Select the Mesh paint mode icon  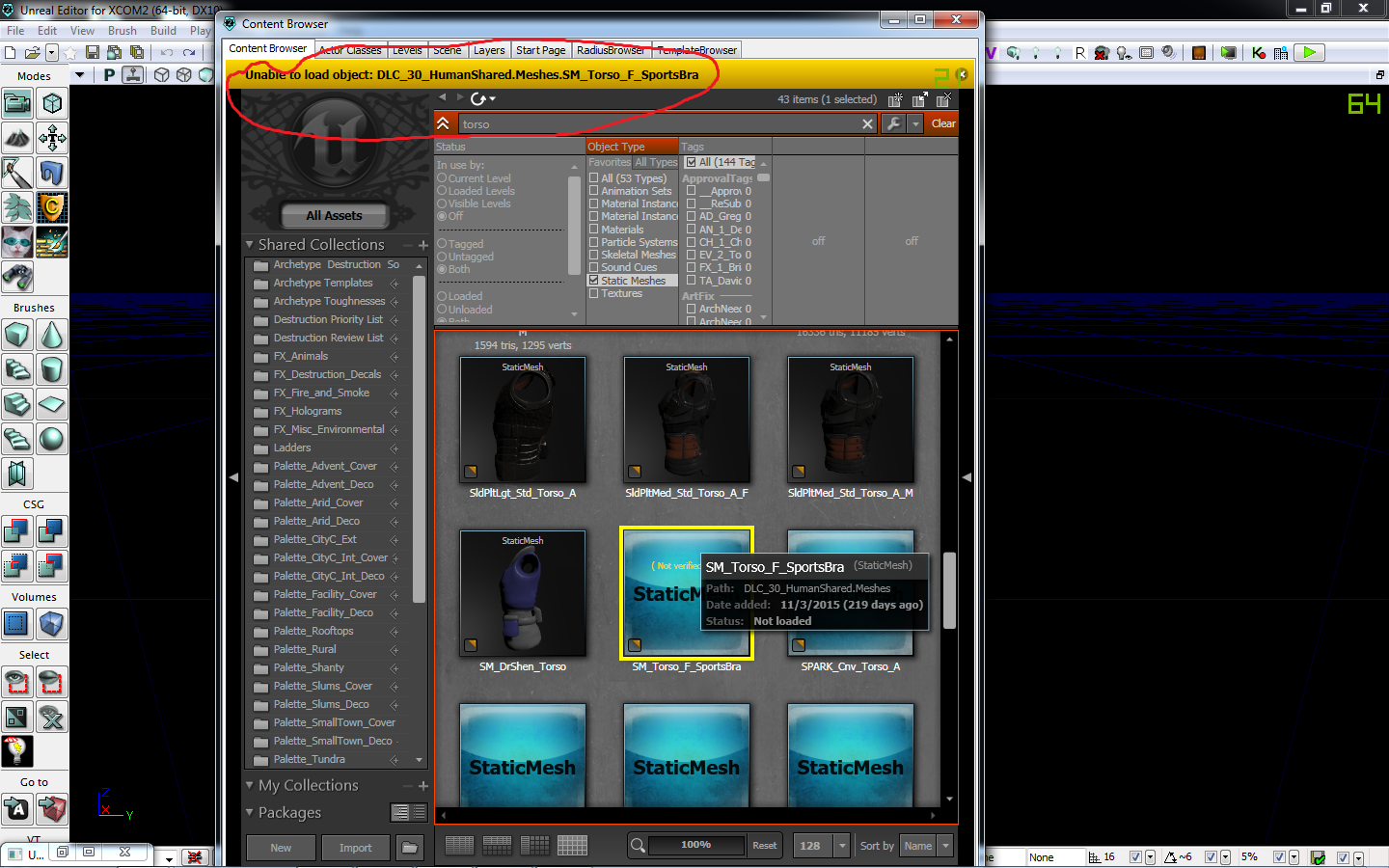click(x=17, y=173)
